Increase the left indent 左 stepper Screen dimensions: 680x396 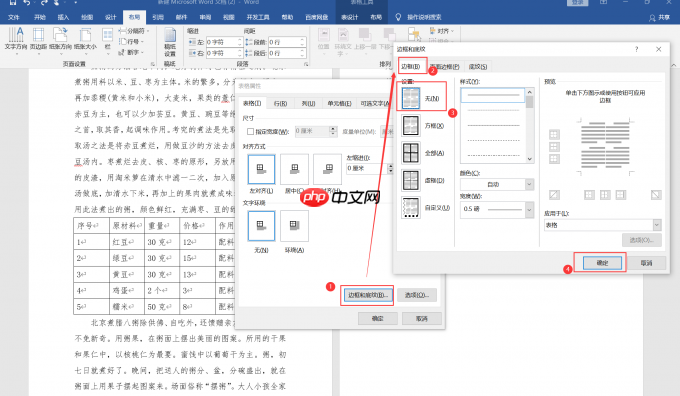click(x=239, y=39)
